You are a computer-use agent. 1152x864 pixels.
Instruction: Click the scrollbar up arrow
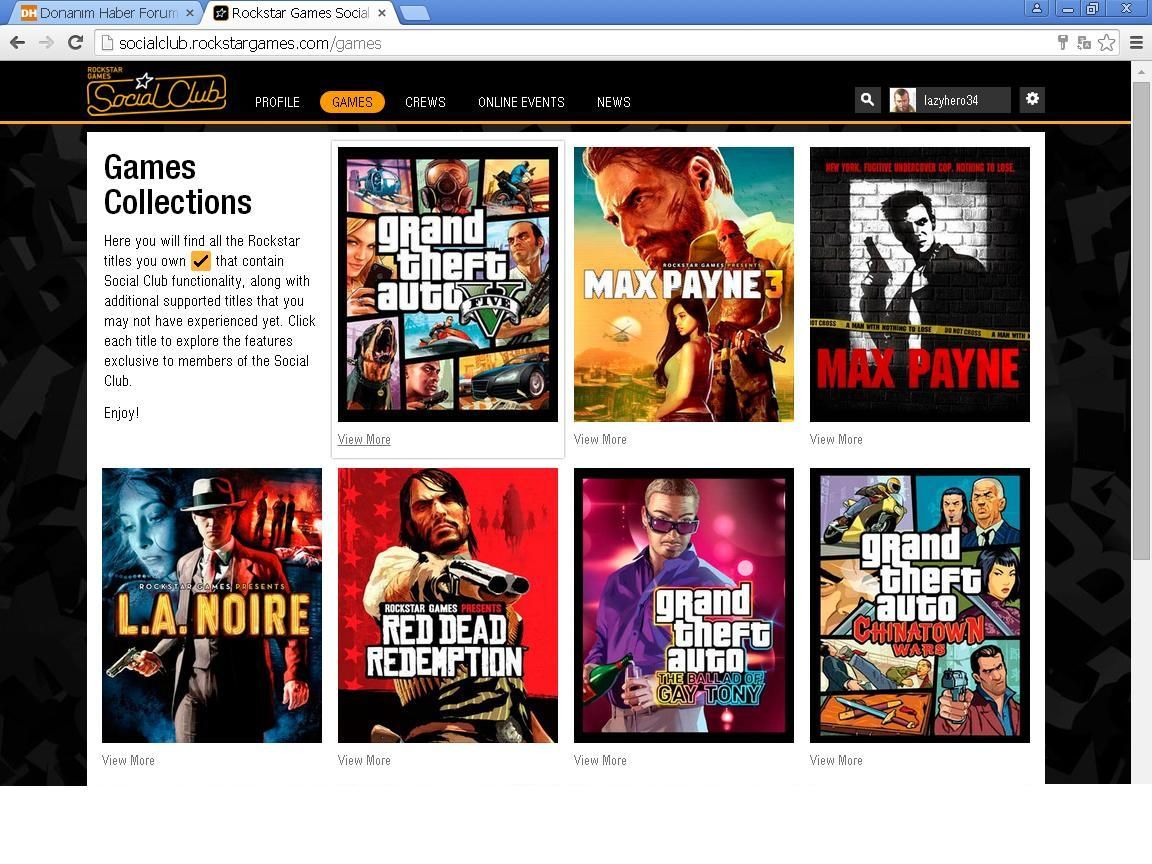(1141, 71)
